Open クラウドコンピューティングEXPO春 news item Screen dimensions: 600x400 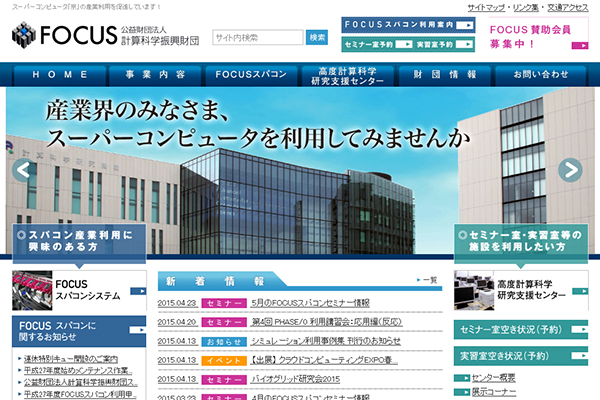coord(324,360)
